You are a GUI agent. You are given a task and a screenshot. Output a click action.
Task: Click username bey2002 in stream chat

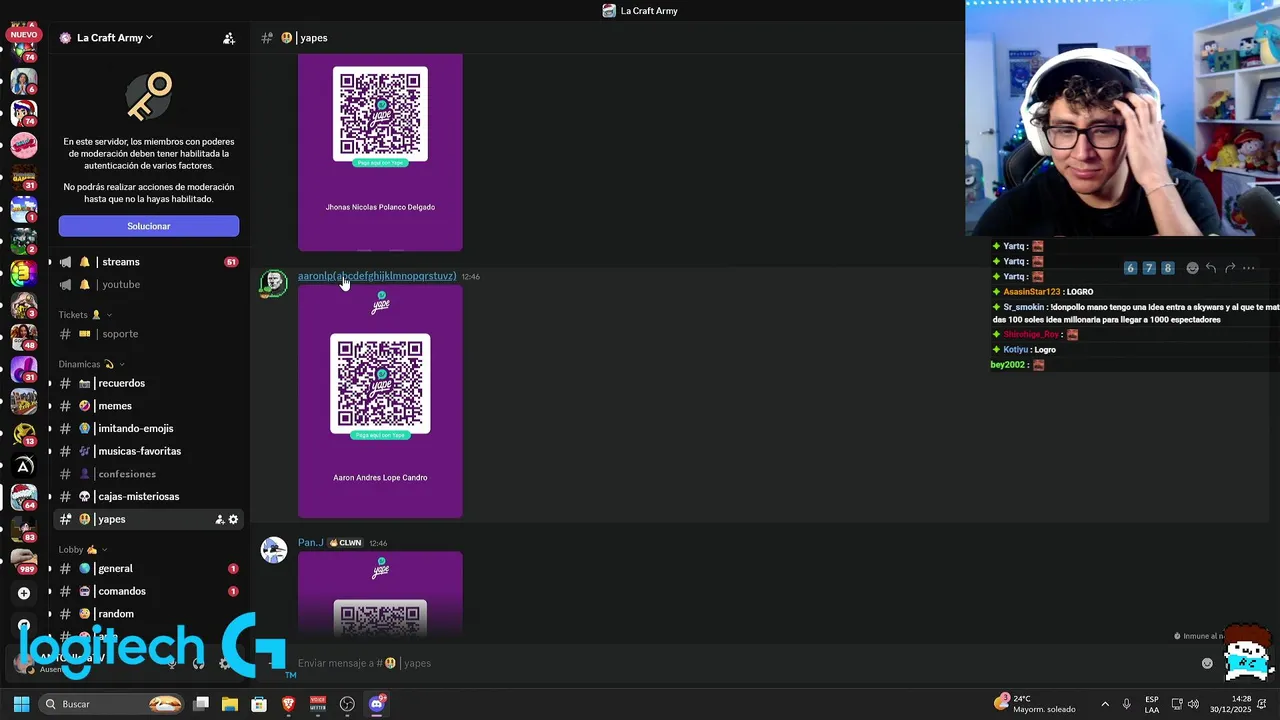1008,365
